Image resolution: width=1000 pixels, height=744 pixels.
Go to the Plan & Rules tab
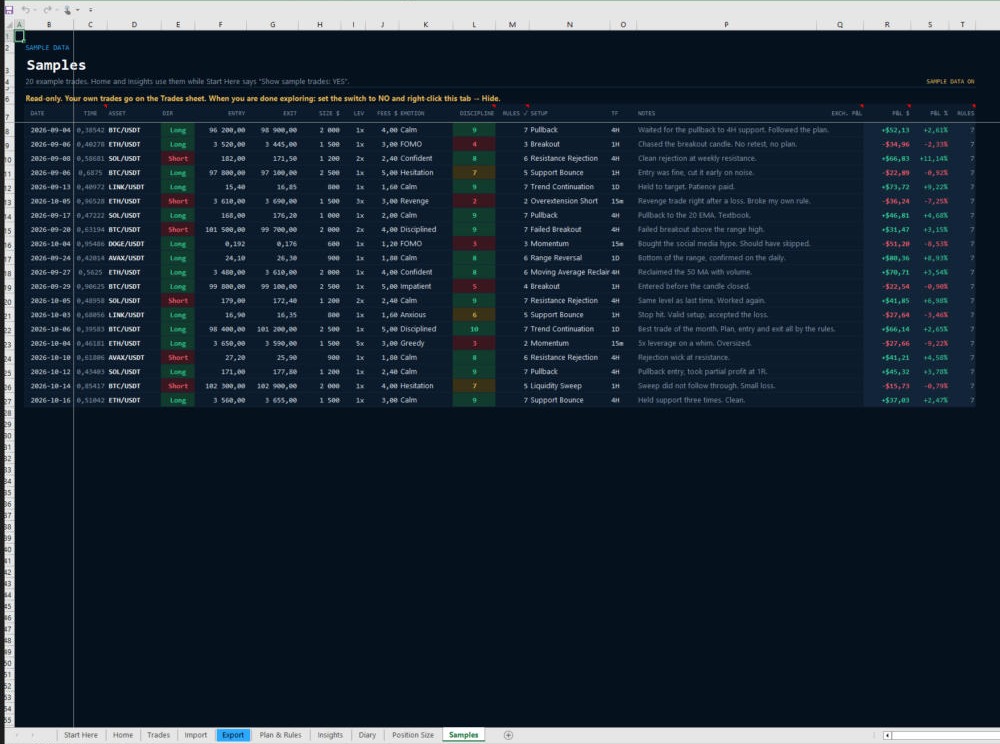click(x=280, y=735)
